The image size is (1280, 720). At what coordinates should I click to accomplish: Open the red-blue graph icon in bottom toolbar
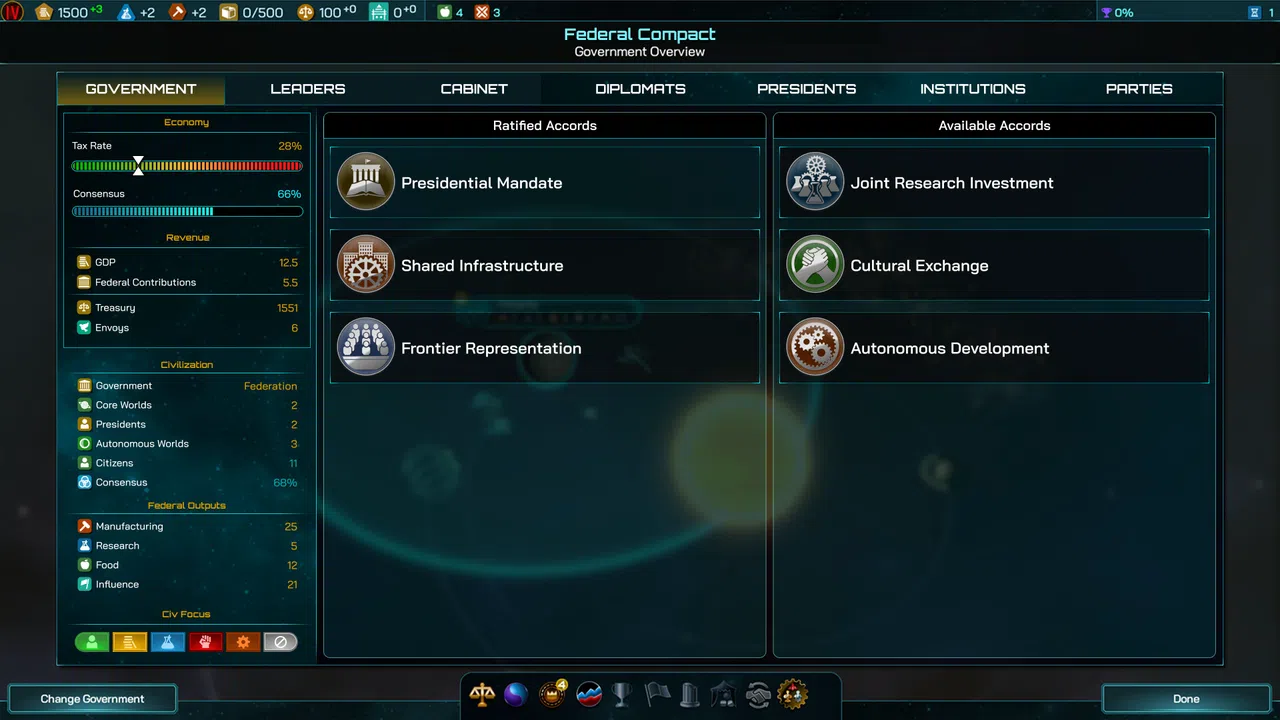pyautogui.click(x=589, y=694)
